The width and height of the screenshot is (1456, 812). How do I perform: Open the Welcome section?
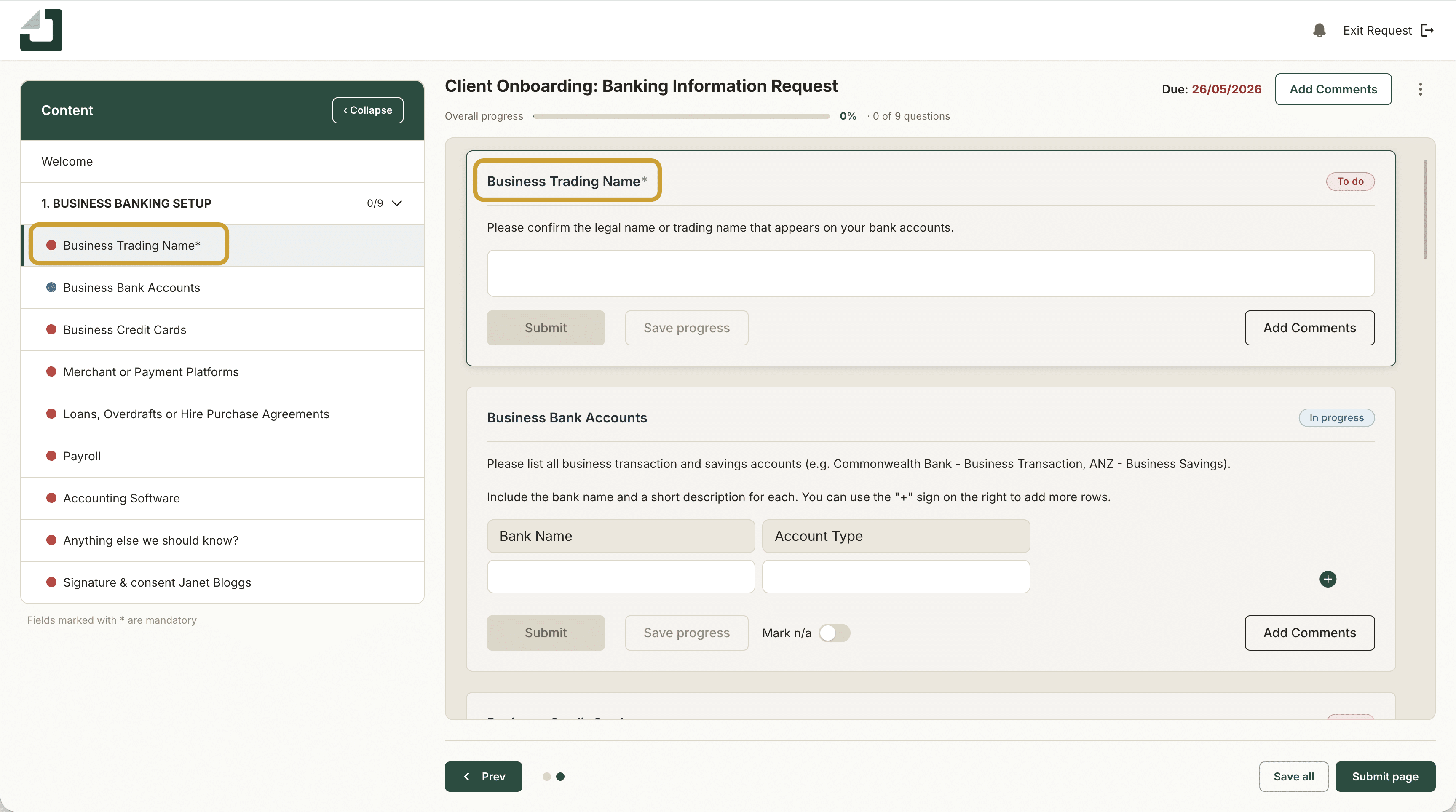(x=222, y=161)
